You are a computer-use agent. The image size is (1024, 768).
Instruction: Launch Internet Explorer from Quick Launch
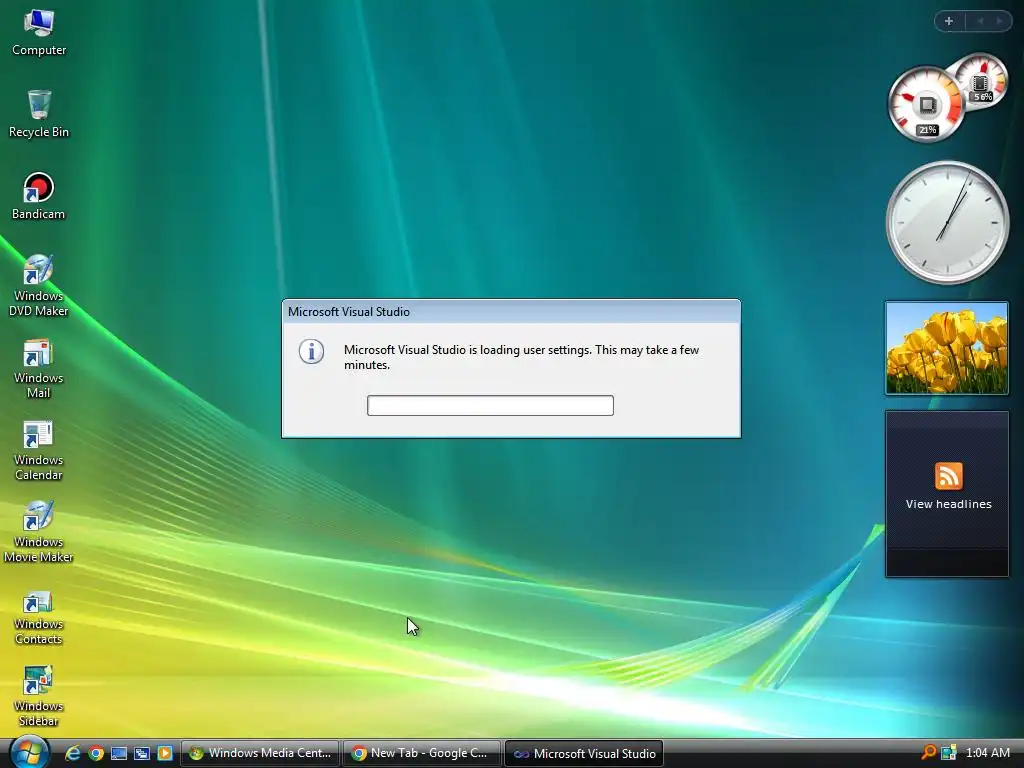click(72, 753)
